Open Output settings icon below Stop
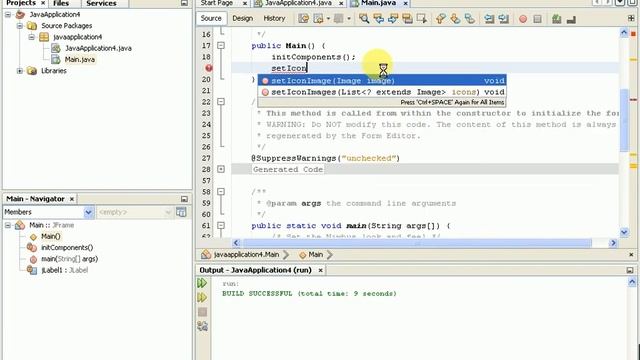This screenshot has width=640, height=360. (202, 326)
